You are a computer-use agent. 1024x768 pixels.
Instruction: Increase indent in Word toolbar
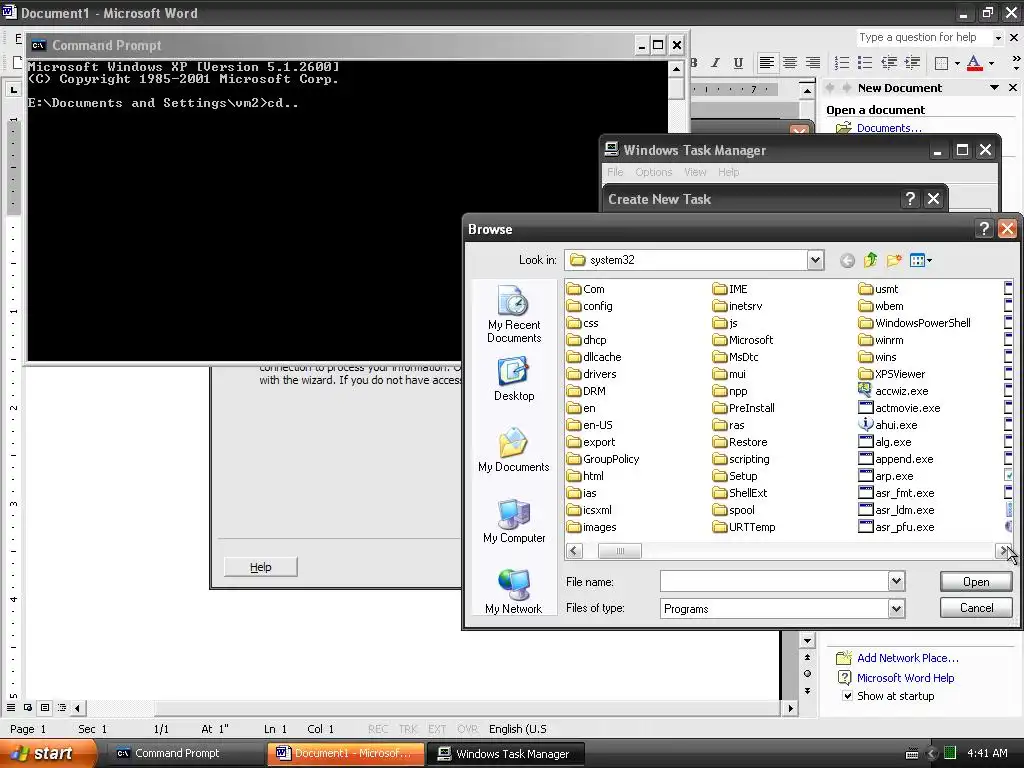click(912, 63)
